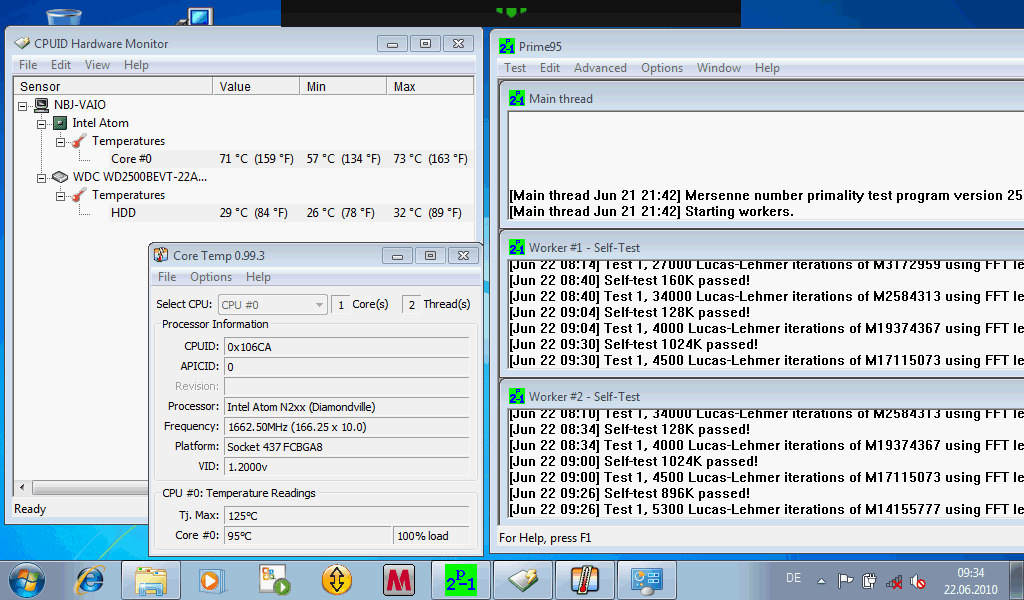Image resolution: width=1024 pixels, height=600 pixels.
Task: Click the Main thread window icon in Prime95
Action: click(x=517, y=99)
